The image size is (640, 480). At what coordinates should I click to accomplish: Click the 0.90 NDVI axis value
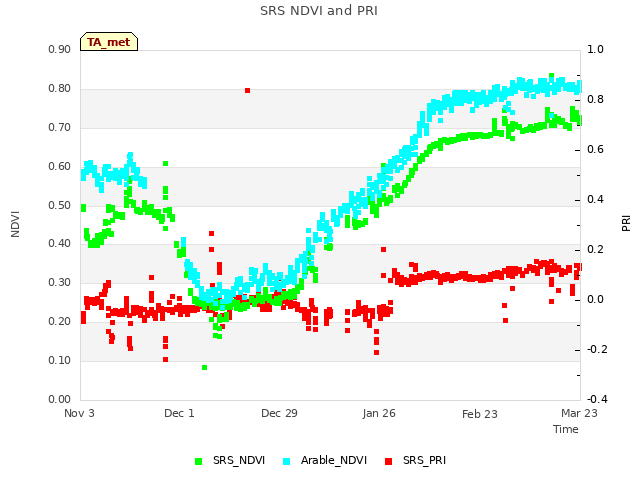click(60, 49)
